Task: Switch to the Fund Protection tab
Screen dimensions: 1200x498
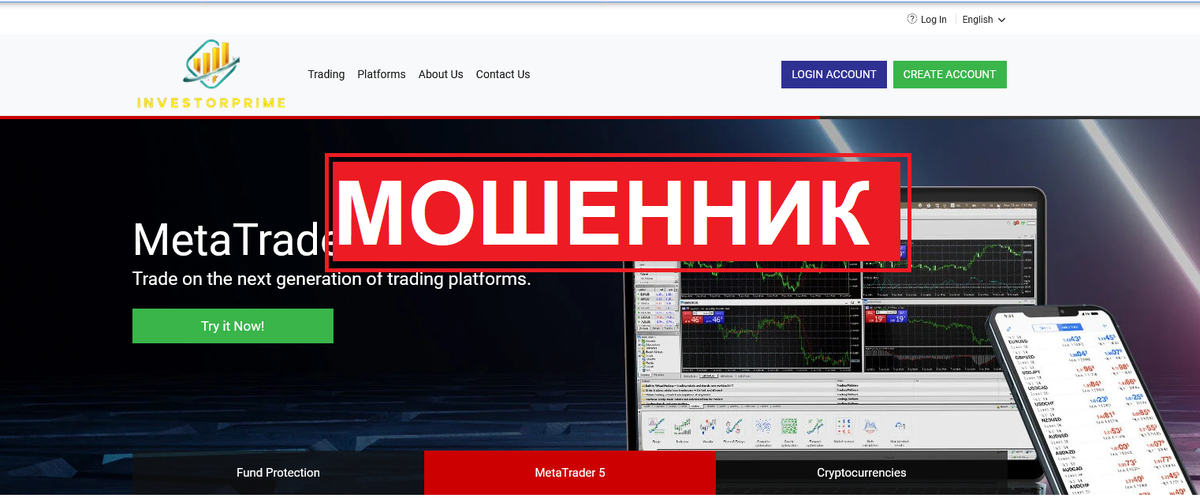Action: [x=278, y=472]
